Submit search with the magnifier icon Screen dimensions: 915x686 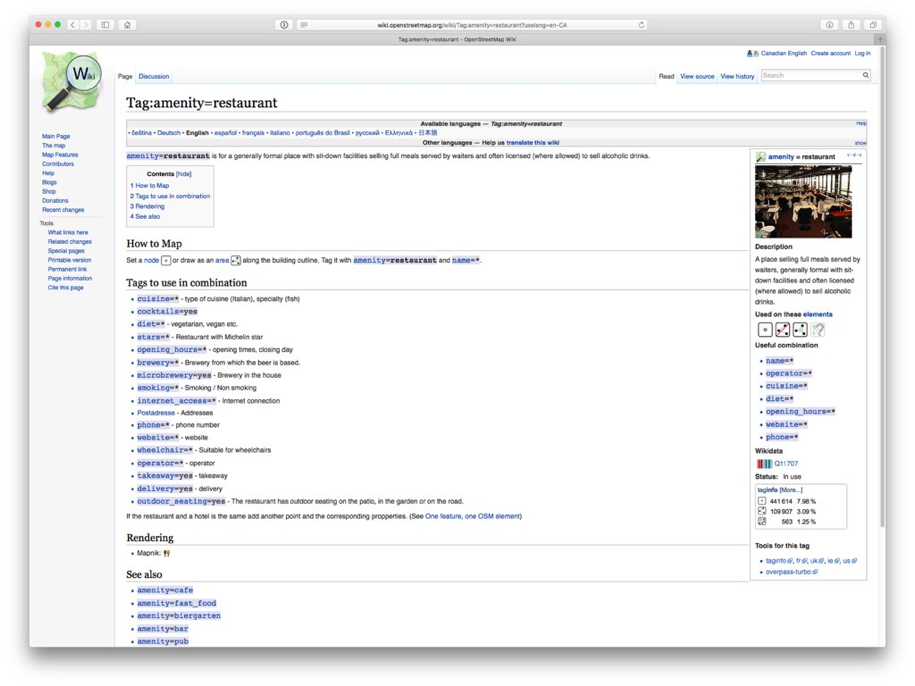click(x=865, y=75)
